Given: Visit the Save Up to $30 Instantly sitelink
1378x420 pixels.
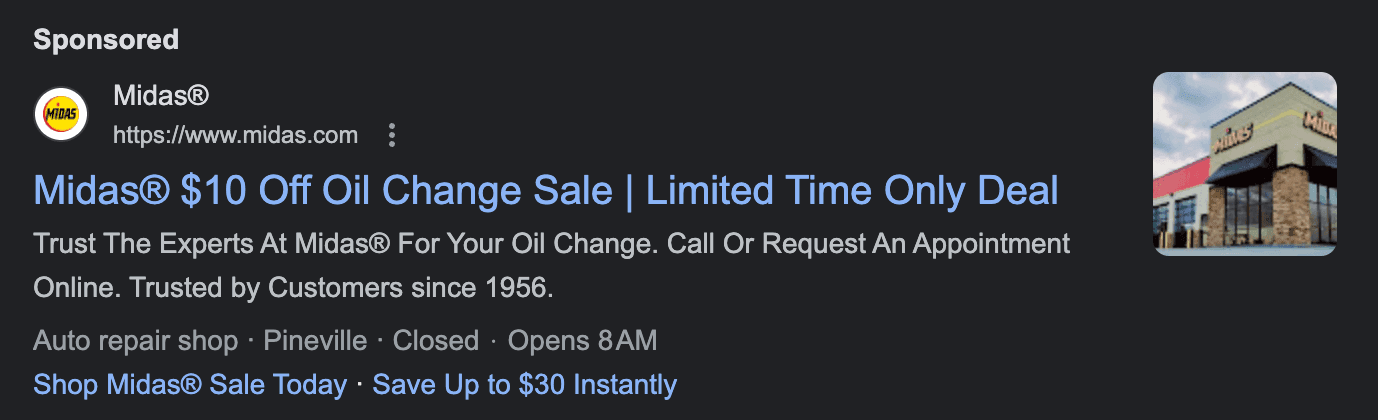Looking at the screenshot, I should (524, 384).
